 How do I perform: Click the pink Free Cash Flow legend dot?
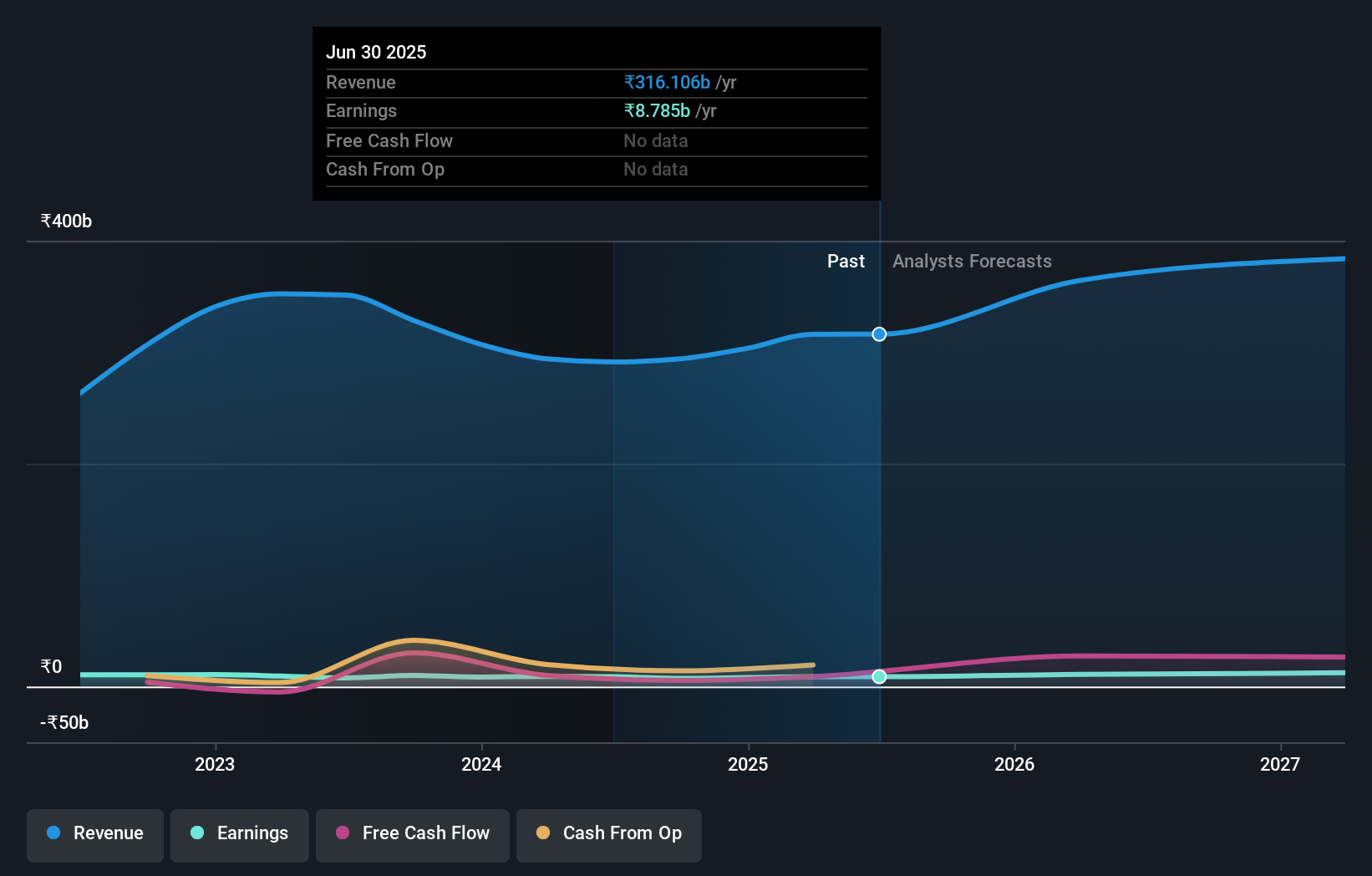tap(343, 833)
